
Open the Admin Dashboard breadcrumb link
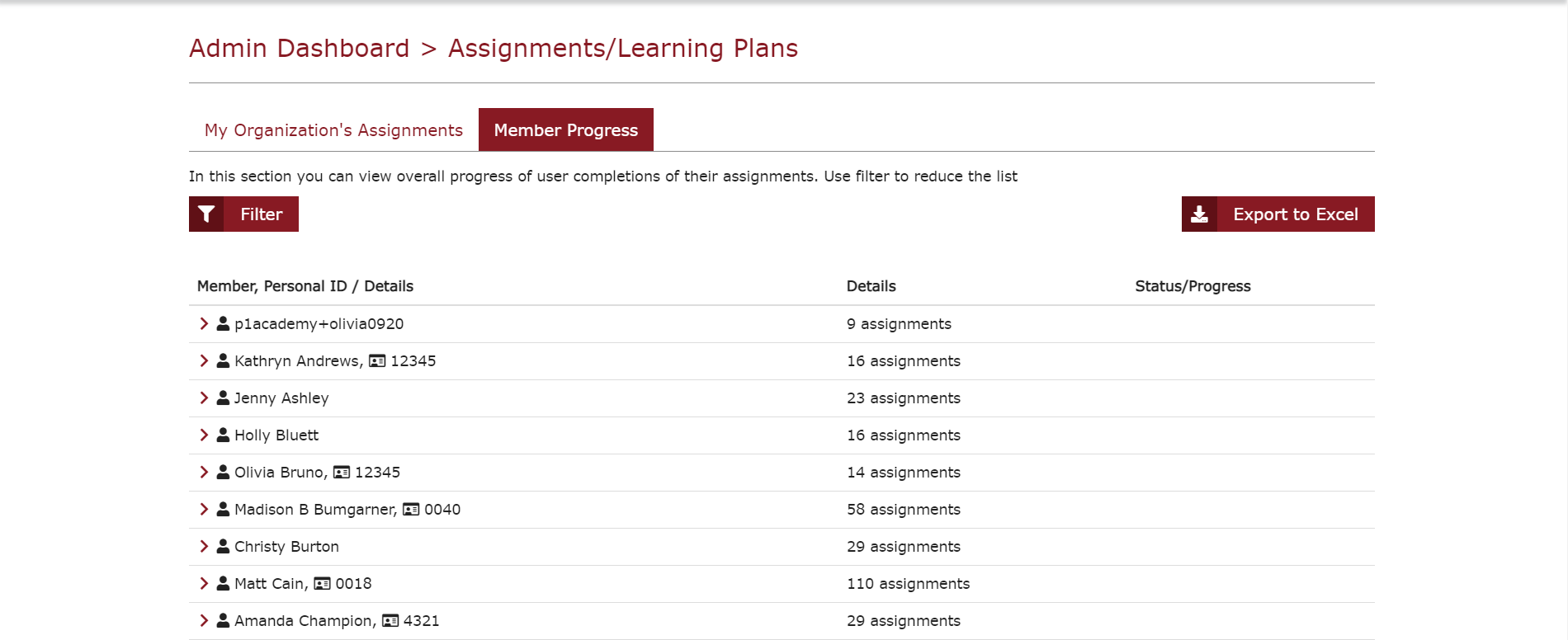299,49
